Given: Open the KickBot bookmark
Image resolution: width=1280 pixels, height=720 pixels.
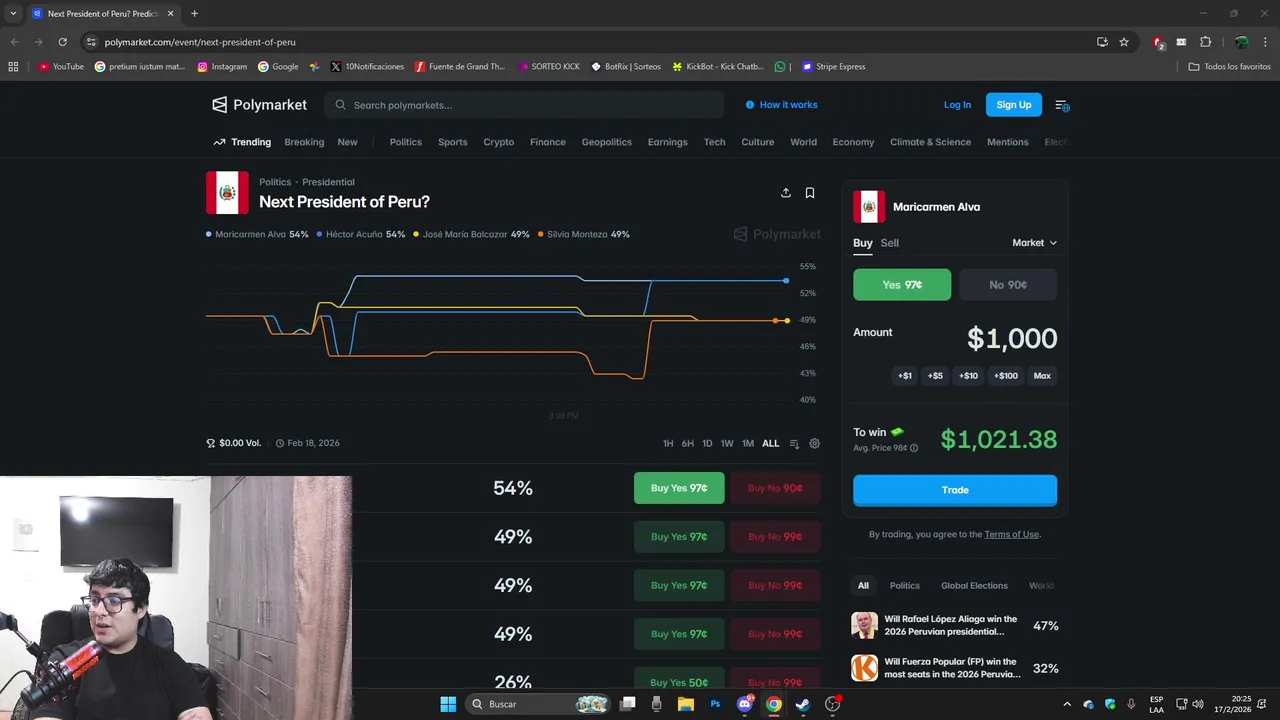Looking at the screenshot, I should pyautogui.click(x=718, y=67).
